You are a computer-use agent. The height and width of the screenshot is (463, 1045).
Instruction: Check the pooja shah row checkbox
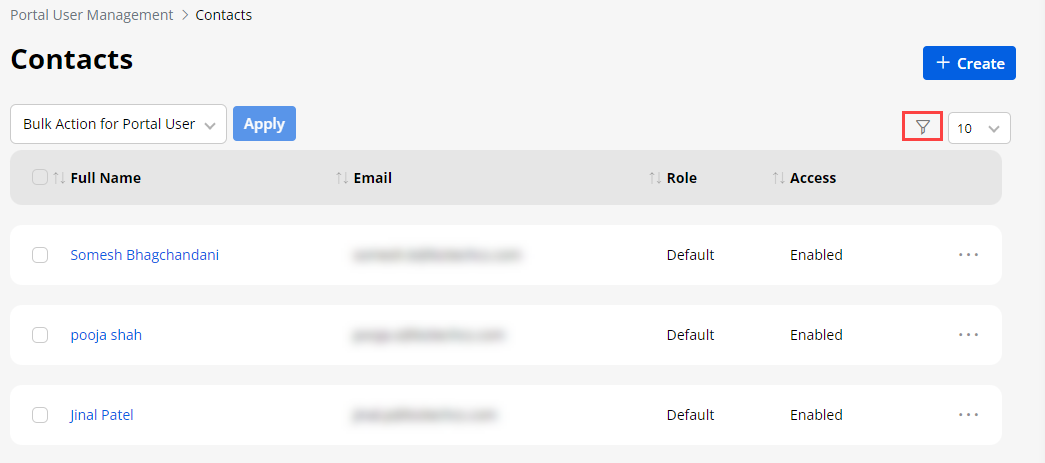point(40,335)
